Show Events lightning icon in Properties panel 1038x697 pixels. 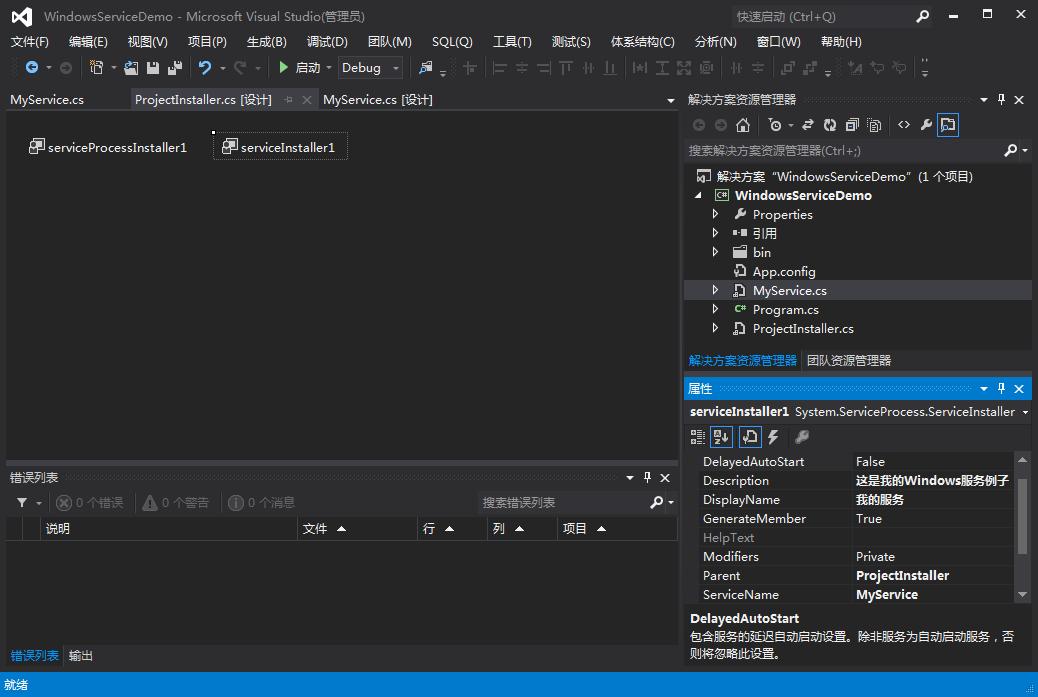point(773,437)
